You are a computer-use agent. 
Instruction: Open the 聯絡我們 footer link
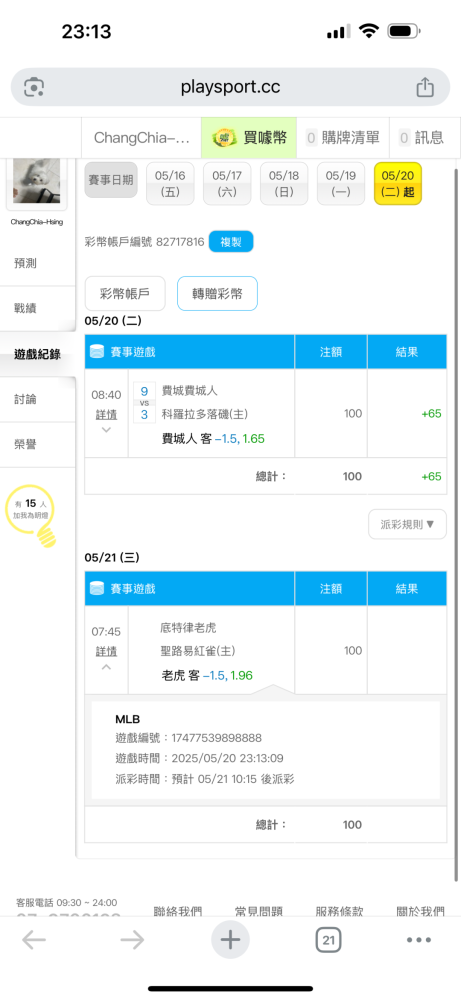point(179,911)
